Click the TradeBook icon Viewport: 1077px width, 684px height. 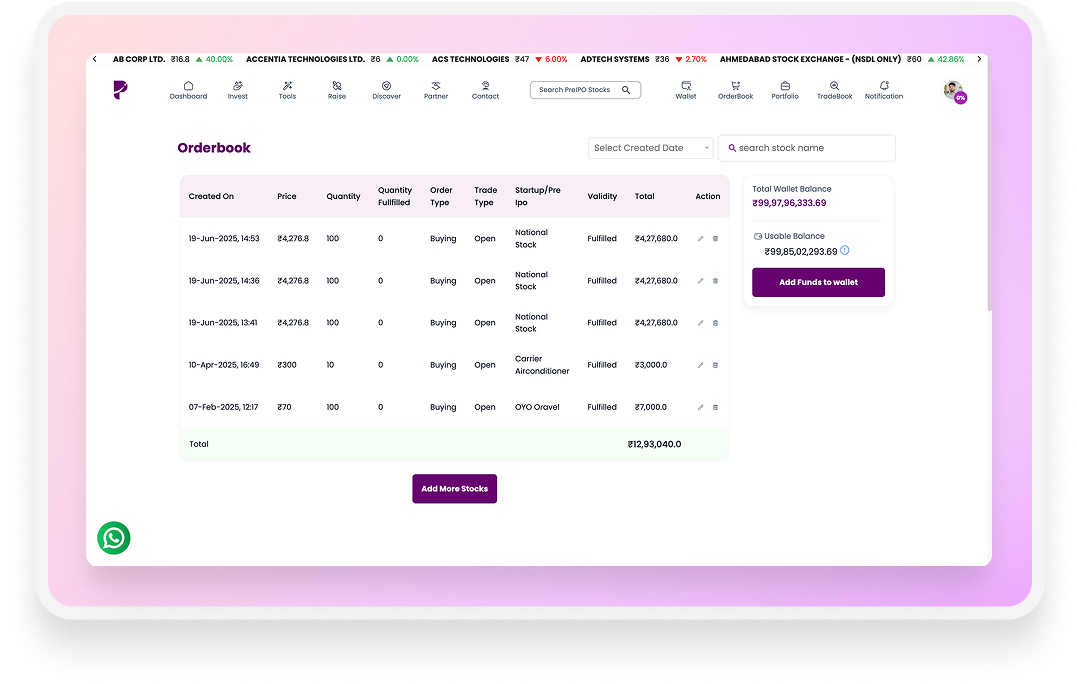pos(835,86)
